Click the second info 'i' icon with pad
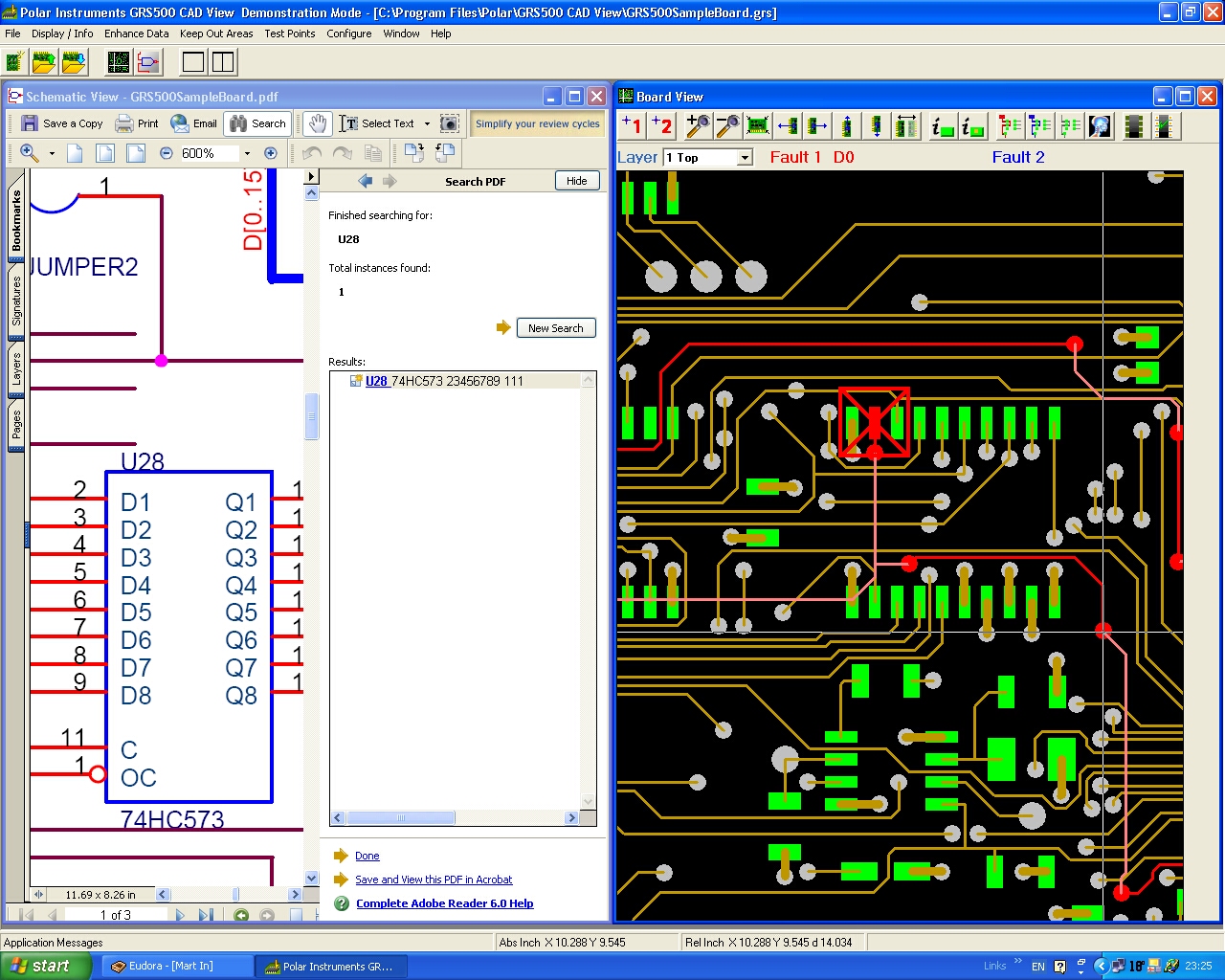The width and height of the screenshot is (1225, 980). click(973, 125)
